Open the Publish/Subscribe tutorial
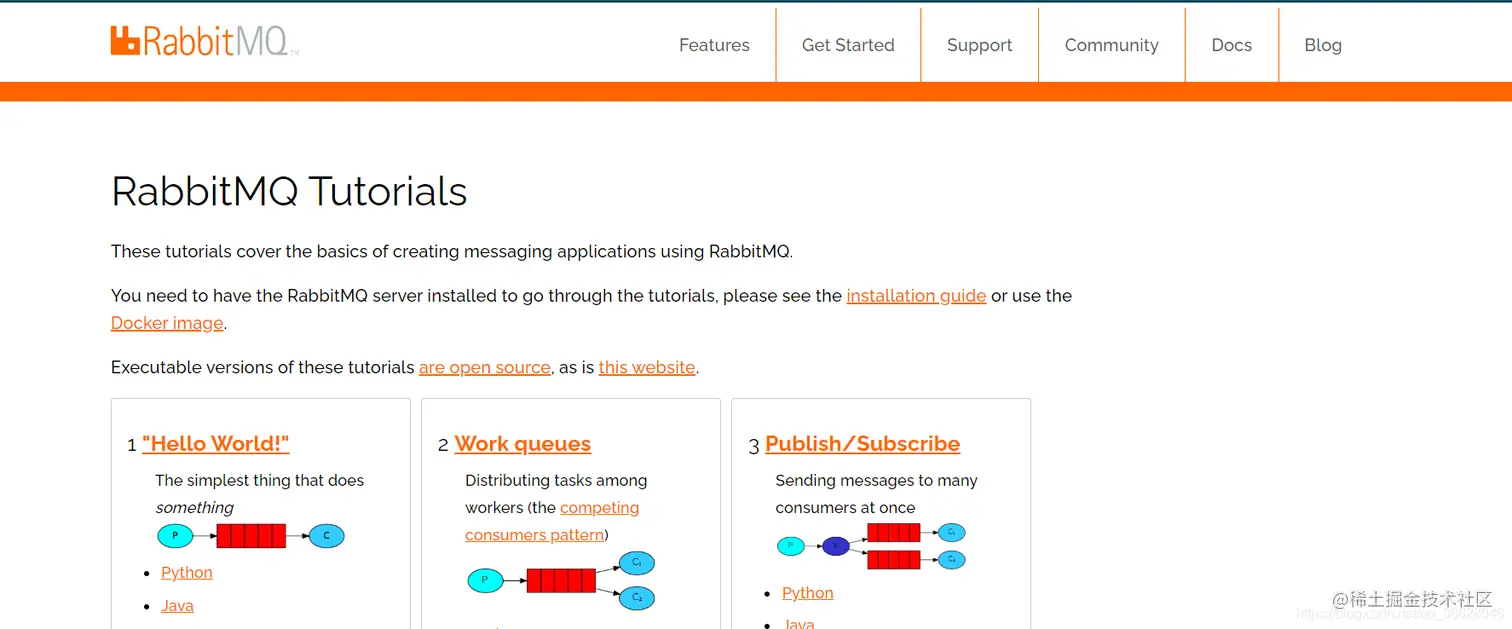 pos(862,444)
